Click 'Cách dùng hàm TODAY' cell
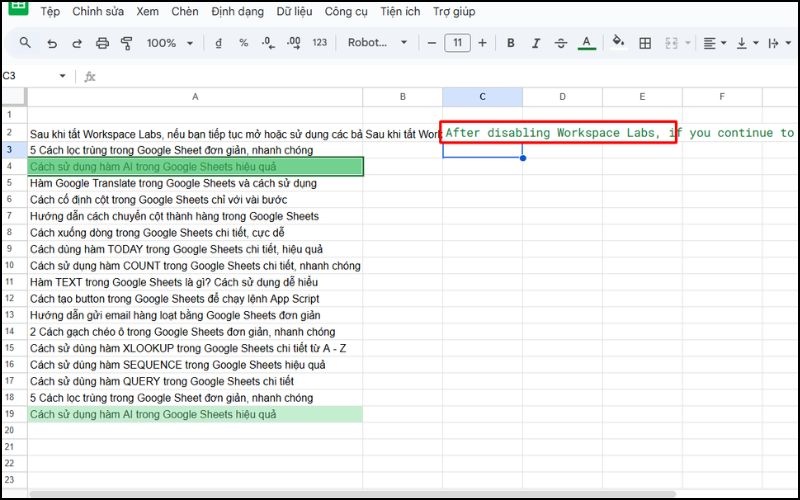 [x=195, y=249]
